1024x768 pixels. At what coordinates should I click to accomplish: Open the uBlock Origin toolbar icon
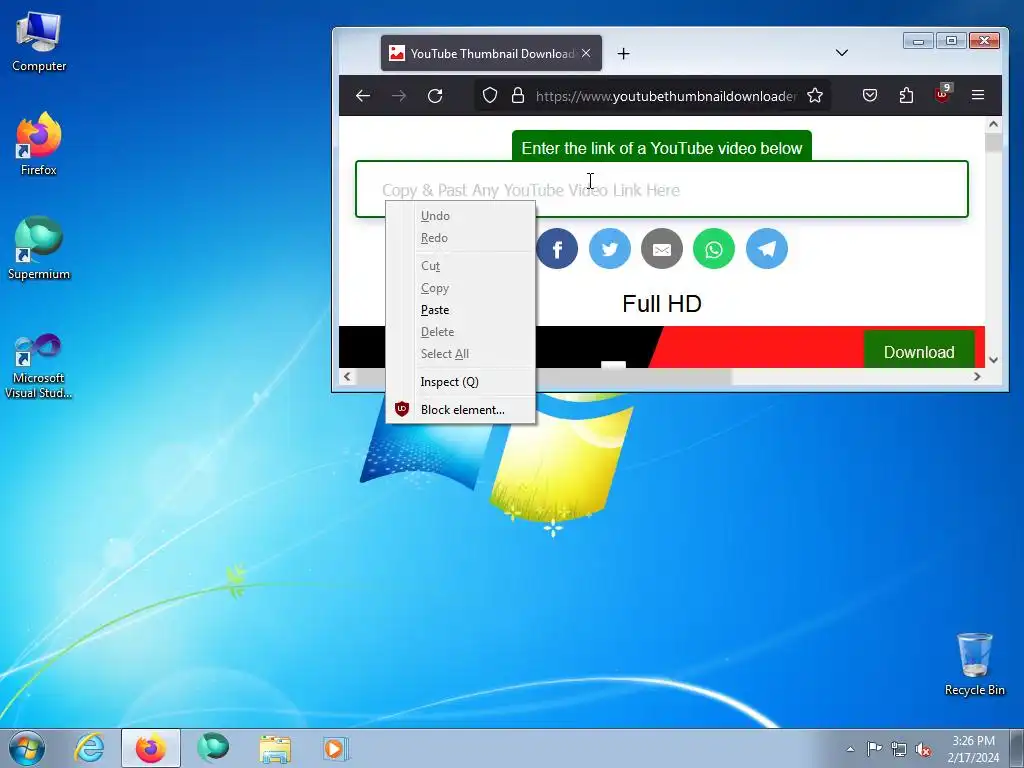(x=943, y=95)
